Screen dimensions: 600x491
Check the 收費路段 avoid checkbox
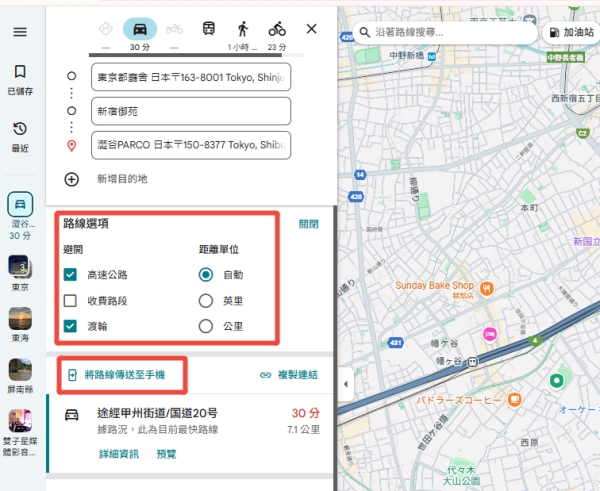(70, 300)
